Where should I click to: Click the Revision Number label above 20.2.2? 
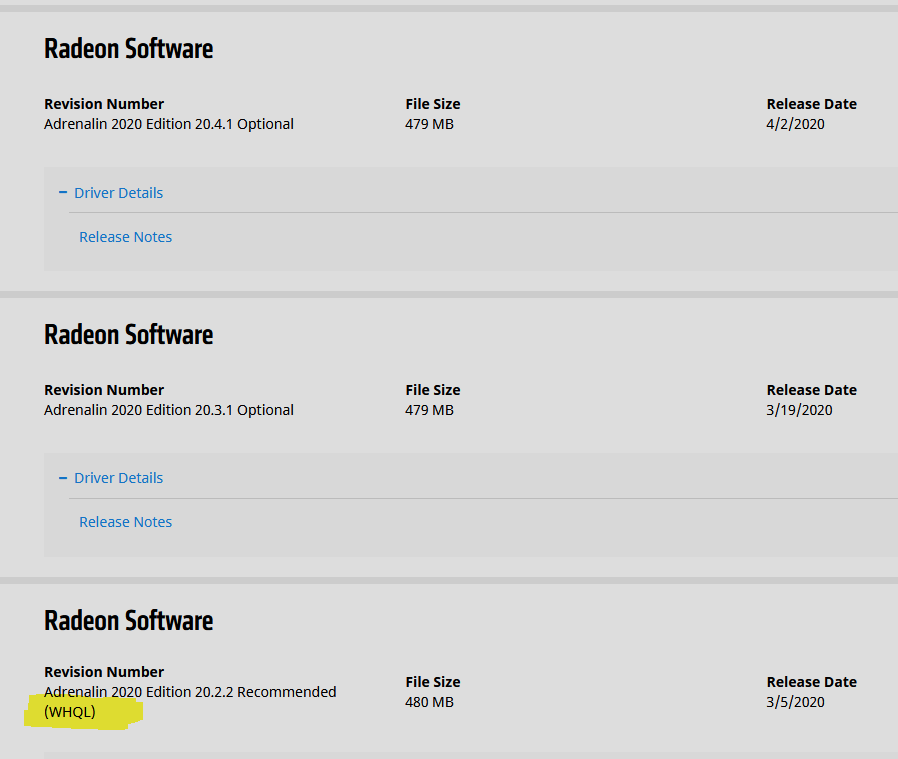[104, 672]
